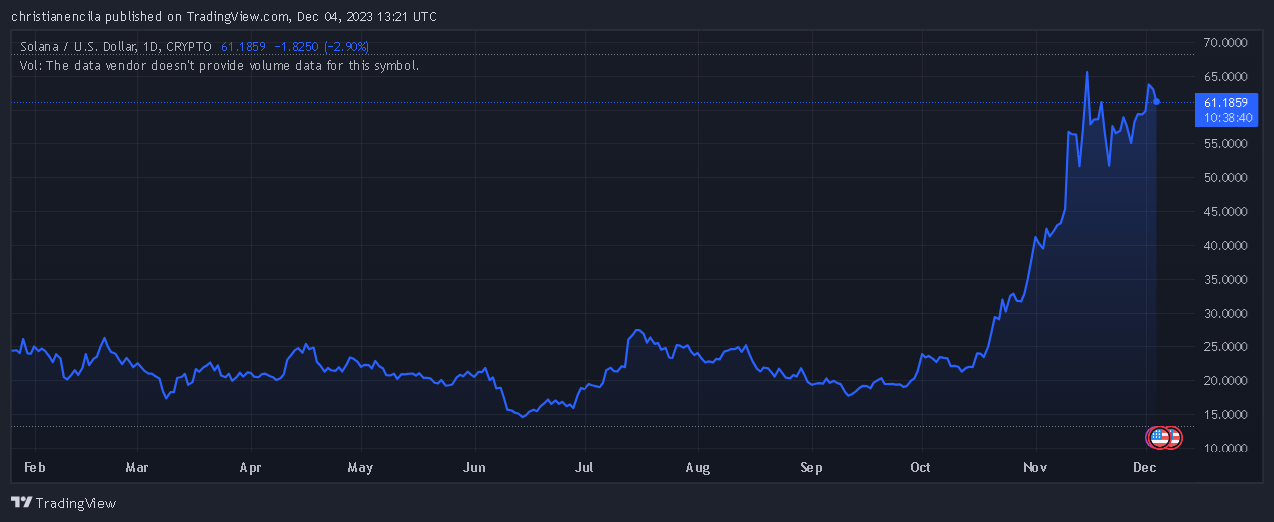This screenshot has width=1274, height=522.
Task: Click the blue 61.1859 current price axis label
Action: pyautogui.click(x=1225, y=102)
